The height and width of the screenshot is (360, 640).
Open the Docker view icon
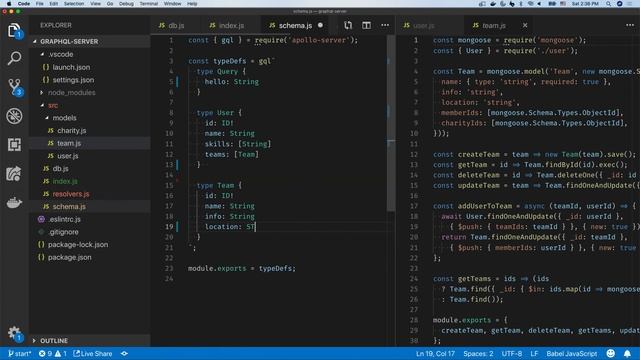pos(14,202)
